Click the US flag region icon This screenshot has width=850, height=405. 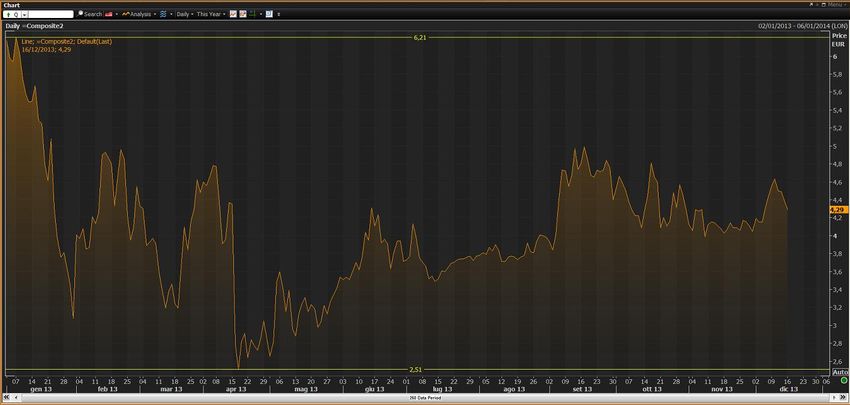[x=108, y=15]
